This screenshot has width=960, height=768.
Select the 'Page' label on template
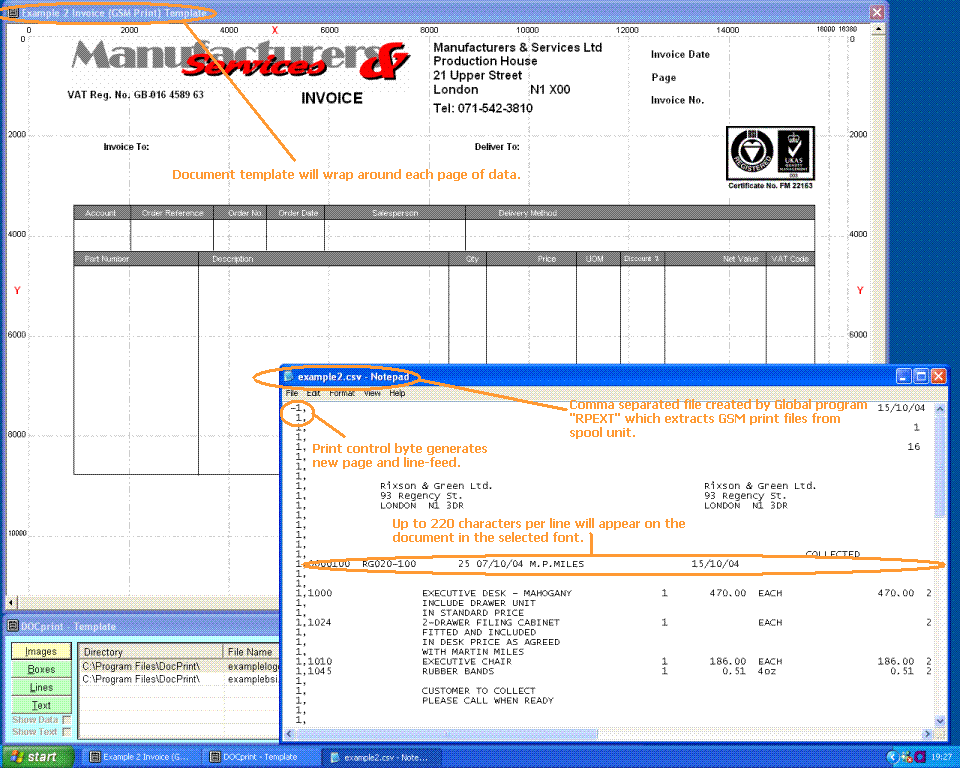pyautogui.click(x=664, y=78)
